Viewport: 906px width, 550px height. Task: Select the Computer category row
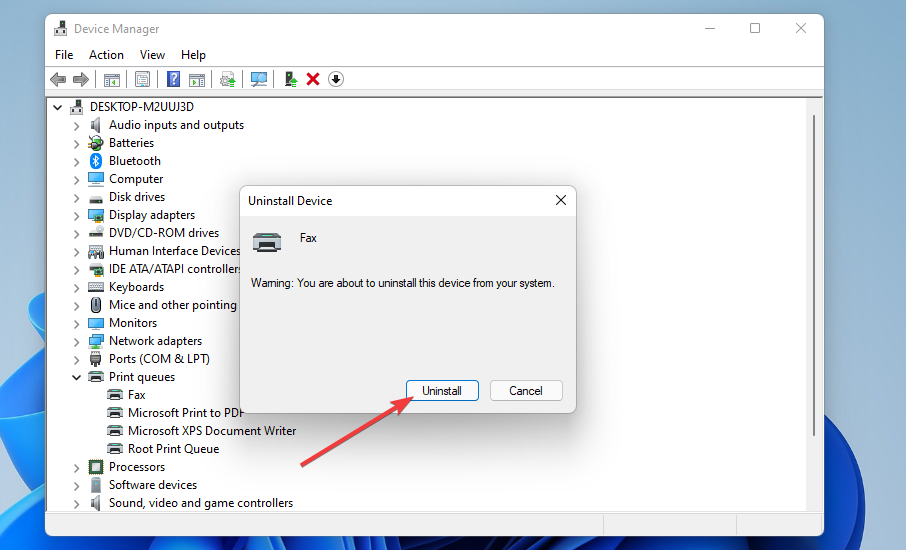[136, 179]
